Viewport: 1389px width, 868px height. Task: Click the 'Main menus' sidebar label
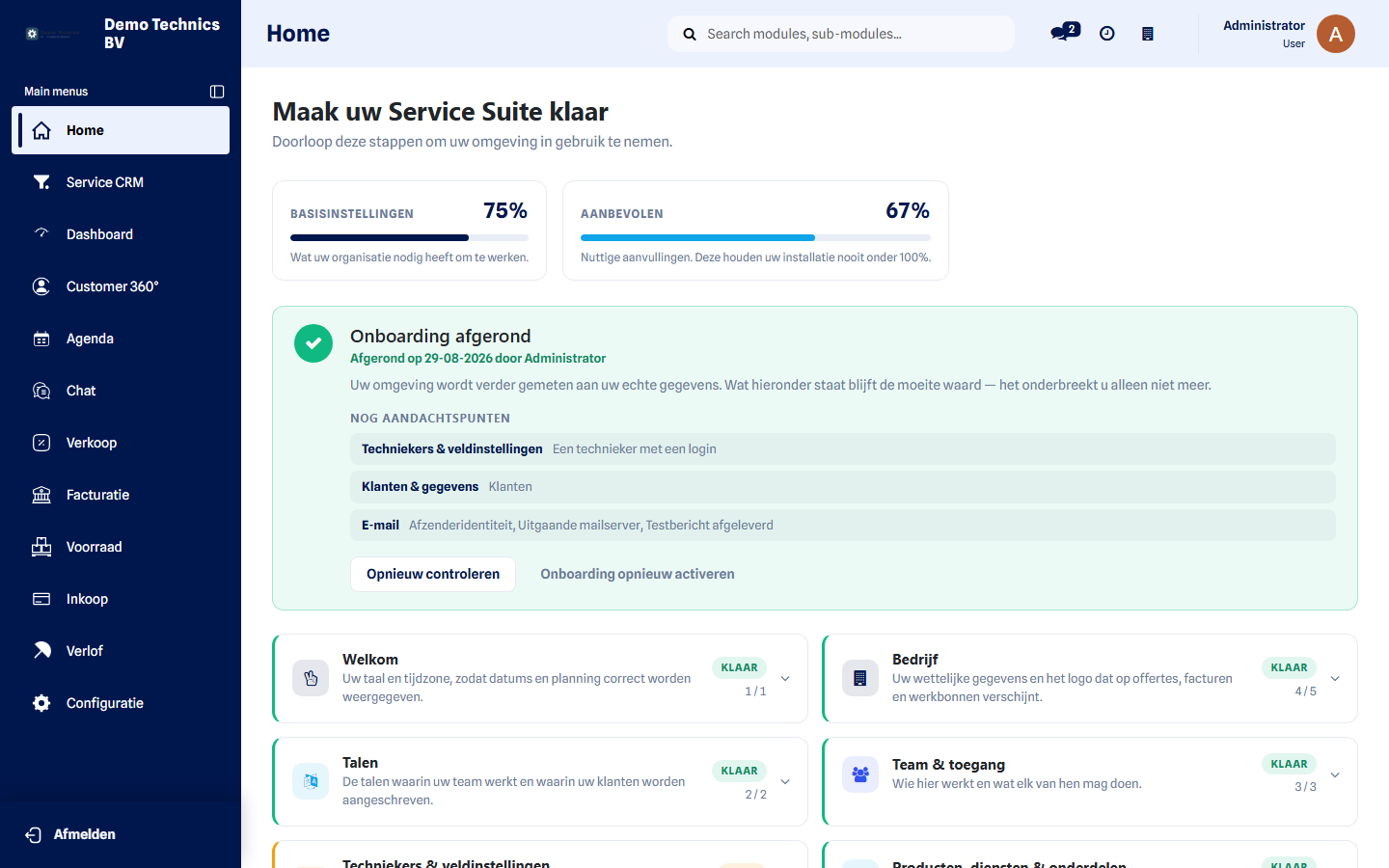pos(56,92)
